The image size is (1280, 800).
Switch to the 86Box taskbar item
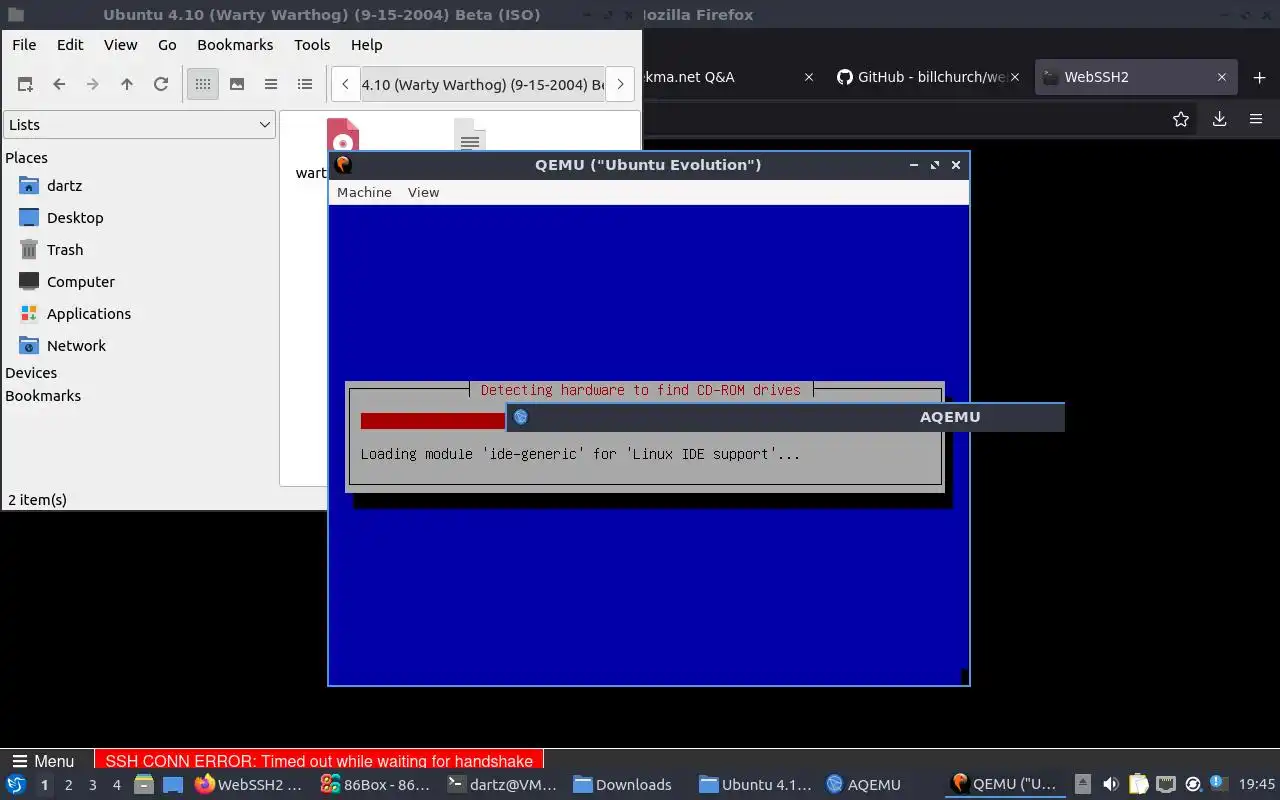(376, 785)
